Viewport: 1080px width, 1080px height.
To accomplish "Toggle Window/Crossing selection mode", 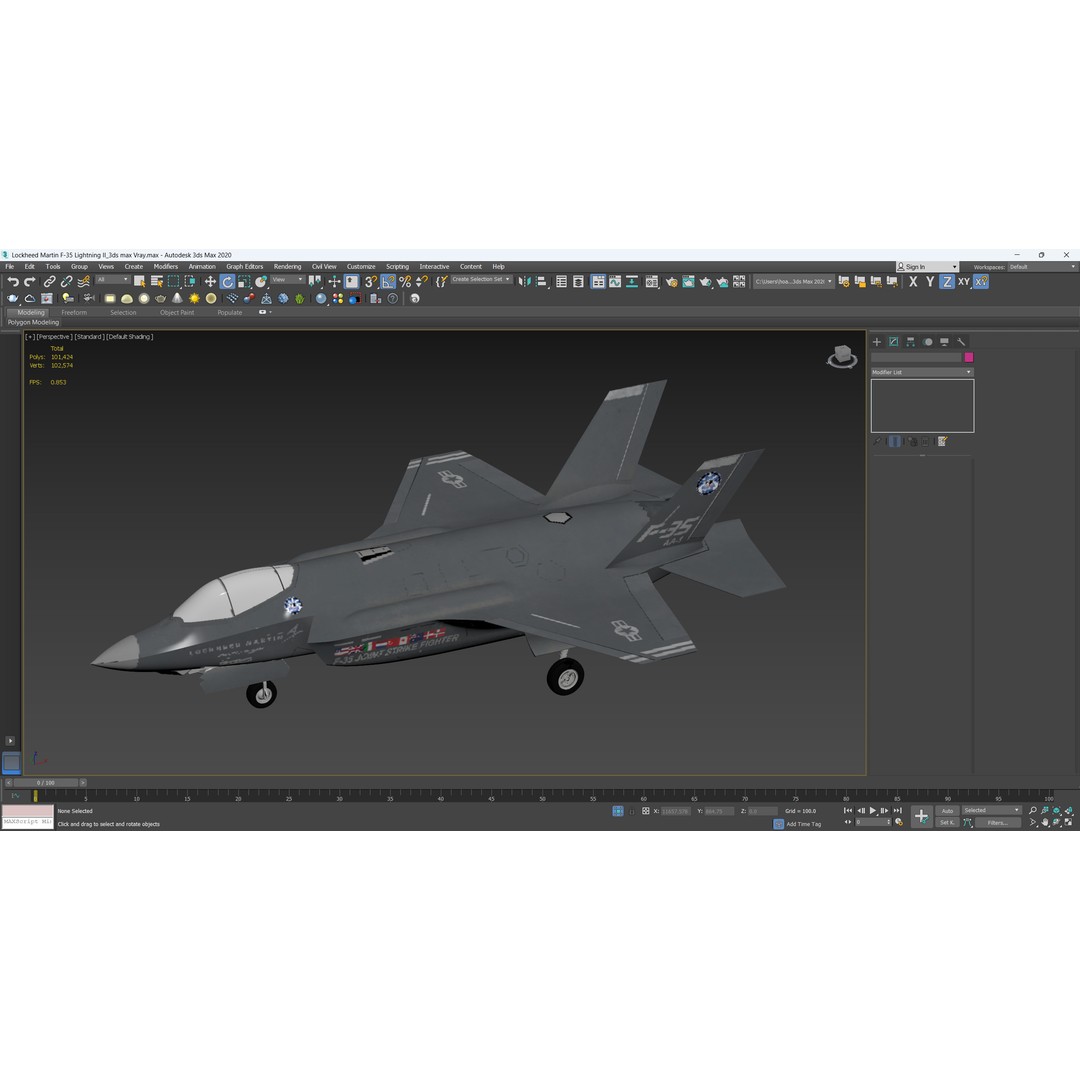I will coord(190,282).
